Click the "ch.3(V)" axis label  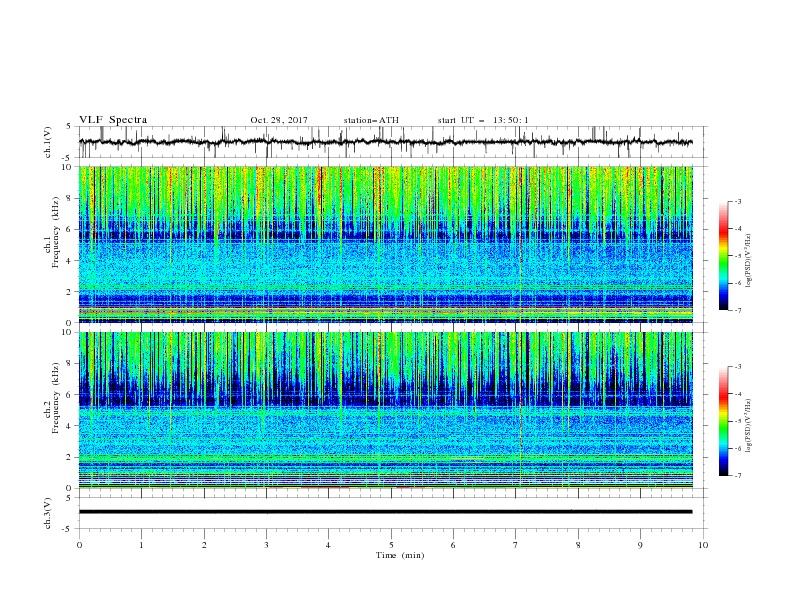[x=48, y=513]
